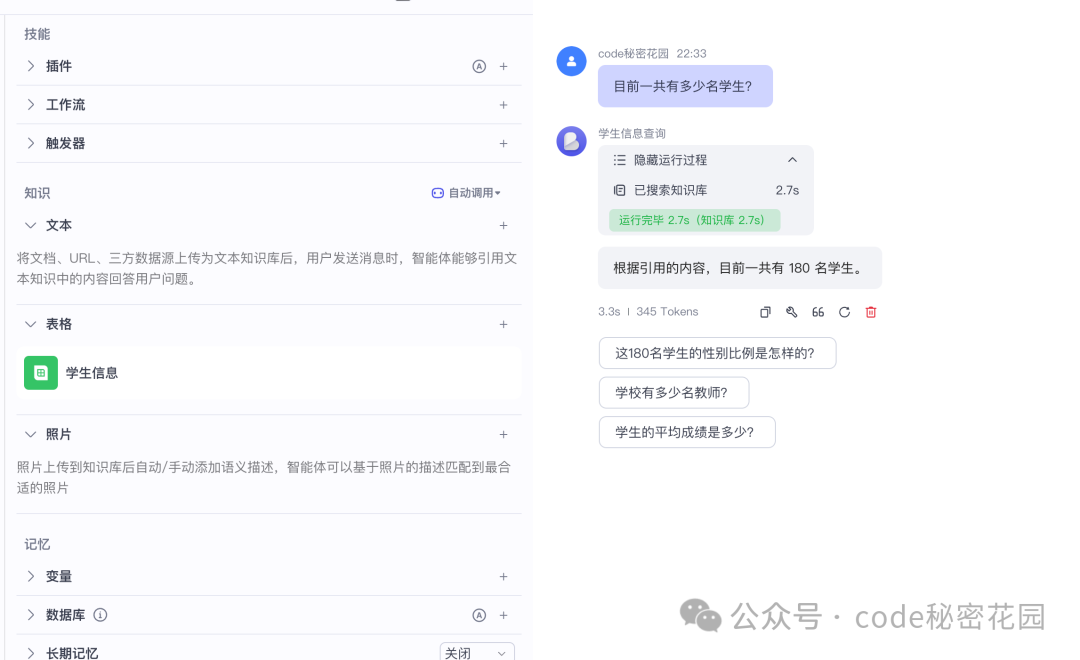The height and width of the screenshot is (660, 1080).
Task: Delete the reply using the trash icon
Action: (871, 312)
